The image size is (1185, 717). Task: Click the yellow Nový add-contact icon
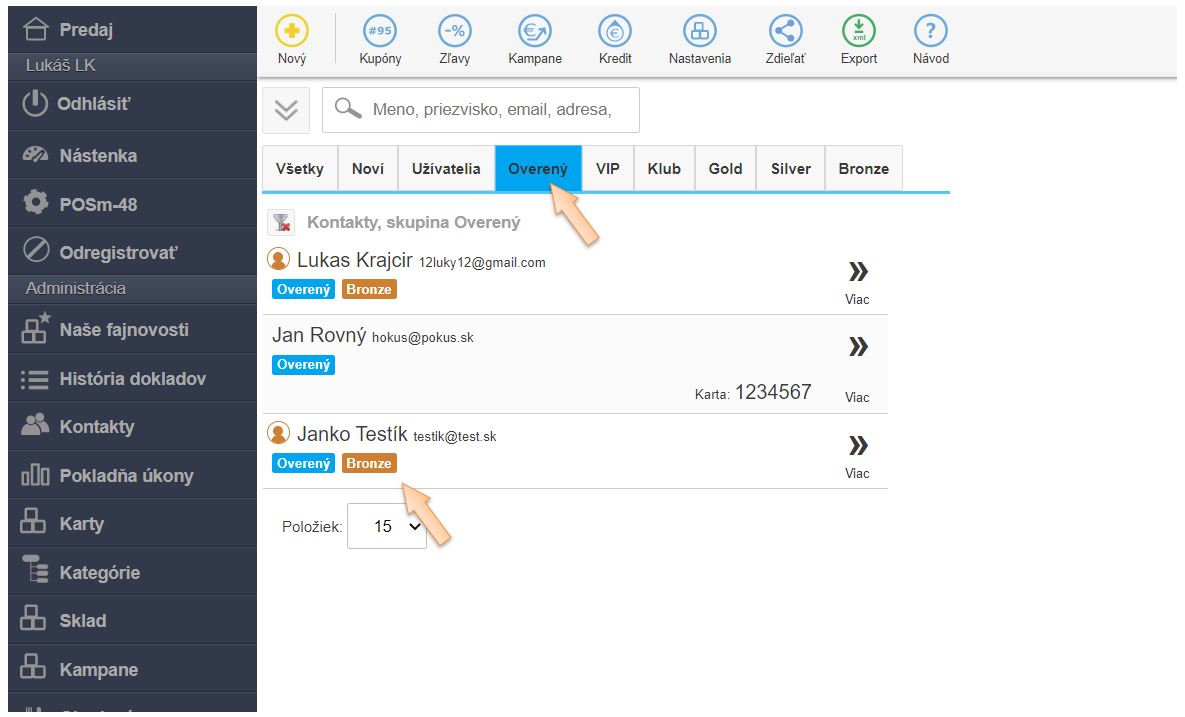click(292, 32)
